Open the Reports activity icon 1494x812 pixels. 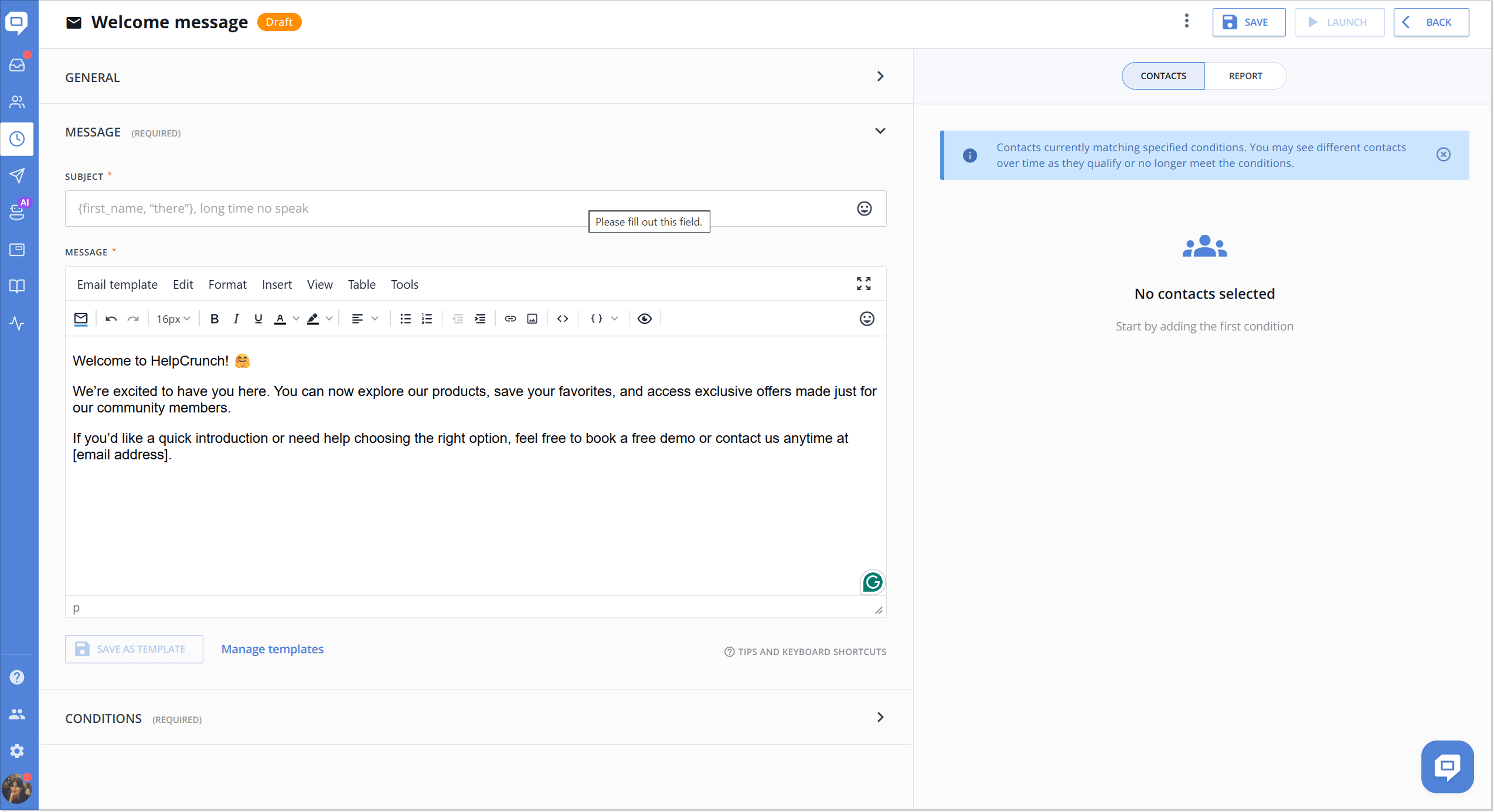point(17,323)
